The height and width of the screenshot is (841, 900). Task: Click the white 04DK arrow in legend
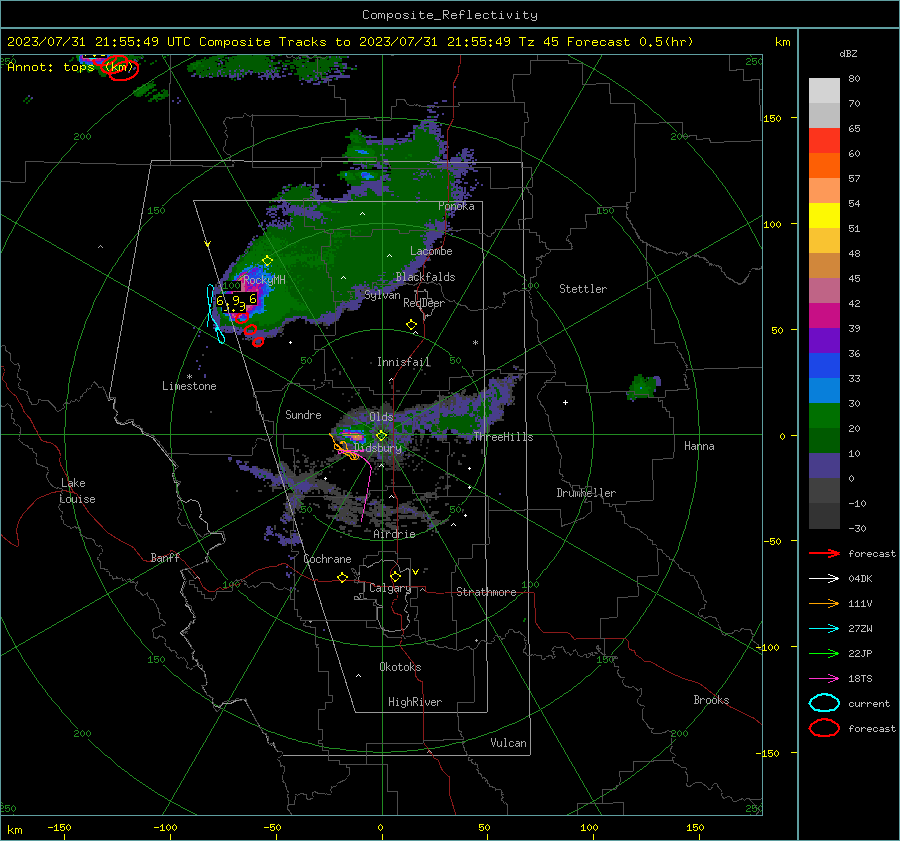pyautogui.click(x=824, y=578)
